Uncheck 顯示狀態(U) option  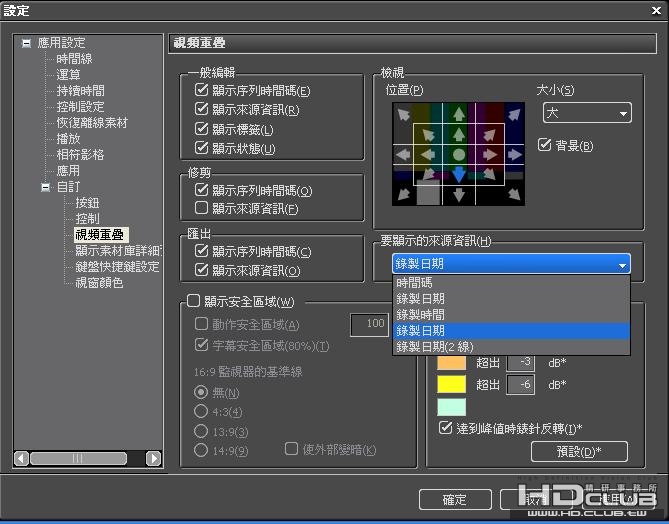pyautogui.click(x=201, y=148)
